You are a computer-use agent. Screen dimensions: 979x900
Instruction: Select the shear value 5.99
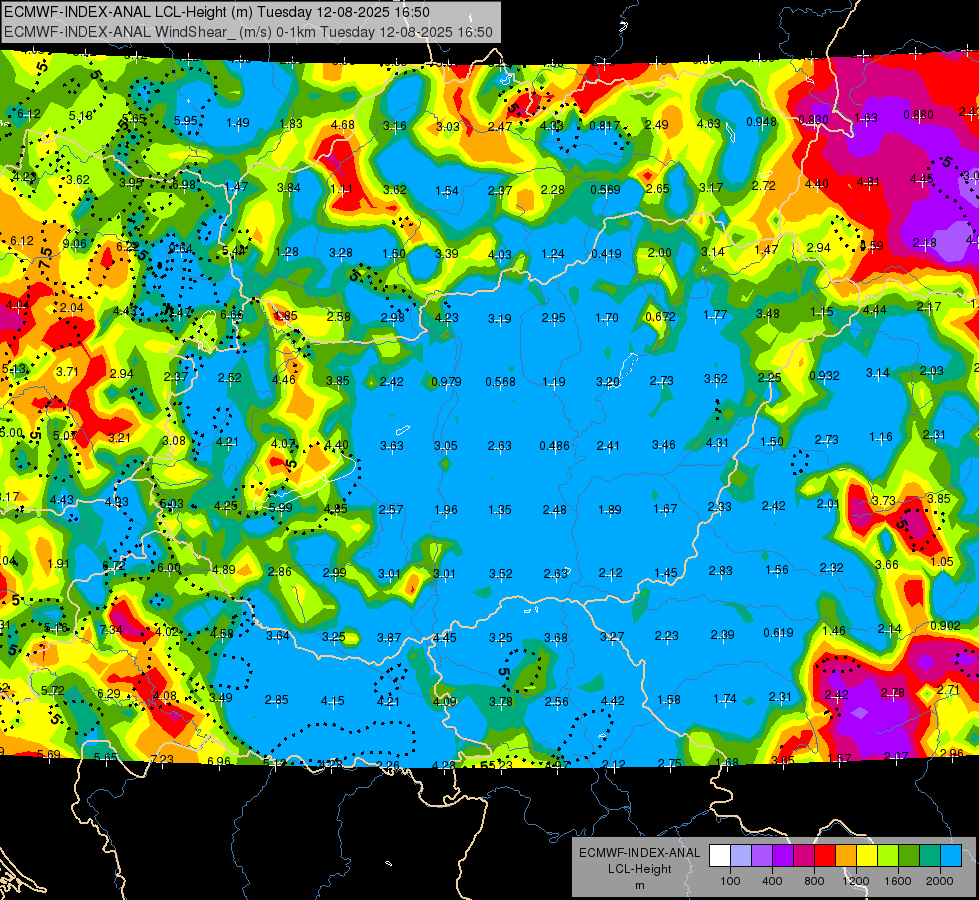[280, 508]
